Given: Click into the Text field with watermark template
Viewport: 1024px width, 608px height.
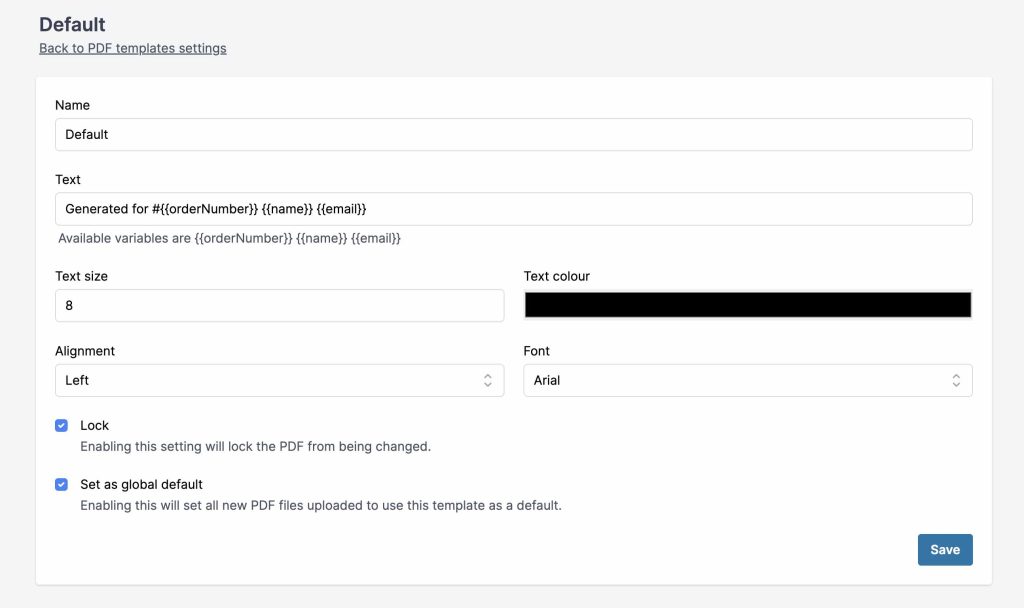Looking at the screenshot, I should pos(513,209).
